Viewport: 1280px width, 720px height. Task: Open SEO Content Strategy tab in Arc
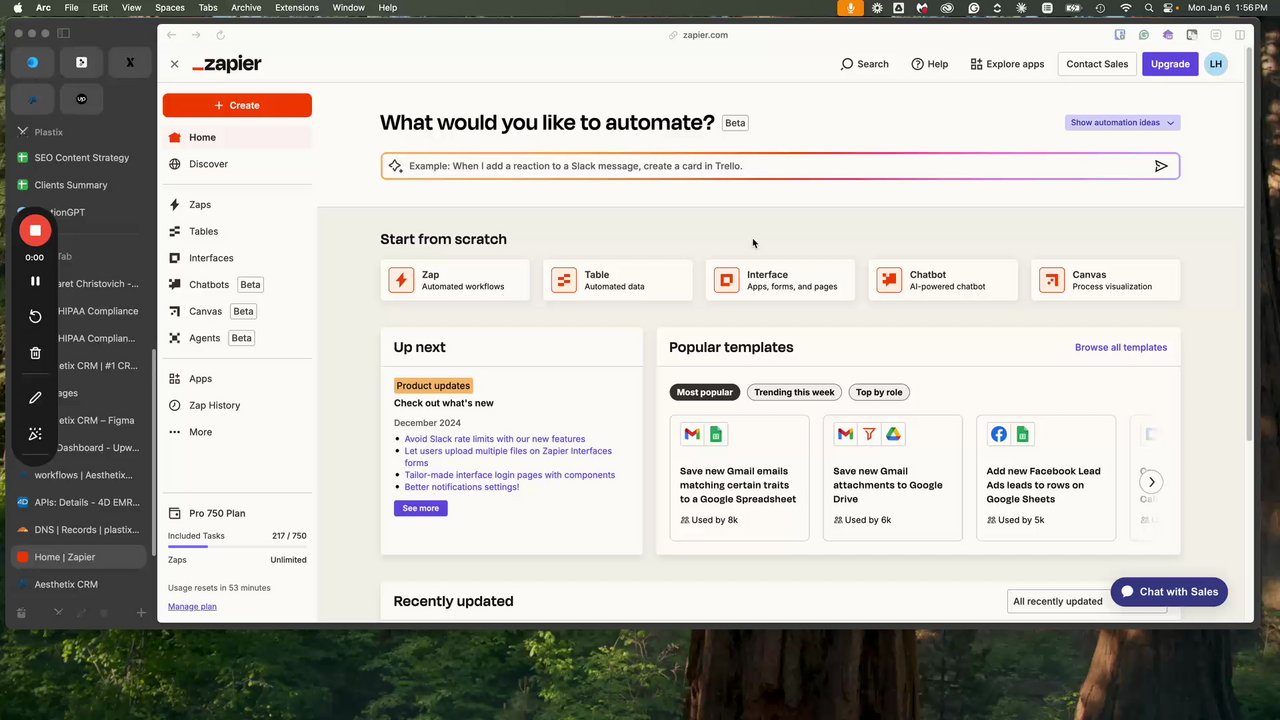tap(80, 158)
